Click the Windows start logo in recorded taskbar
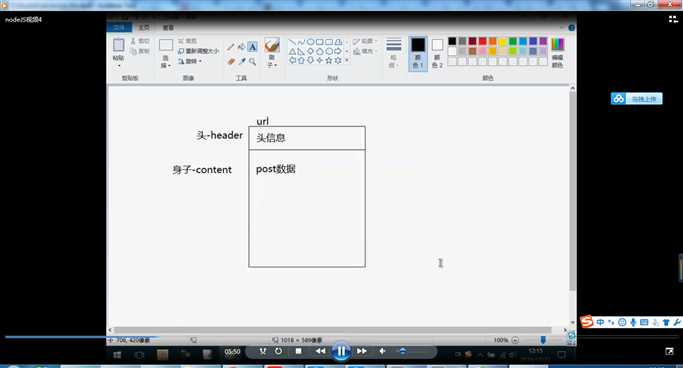Image resolution: width=683 pixels, height=368 pixels. click(x=117, y=355)
